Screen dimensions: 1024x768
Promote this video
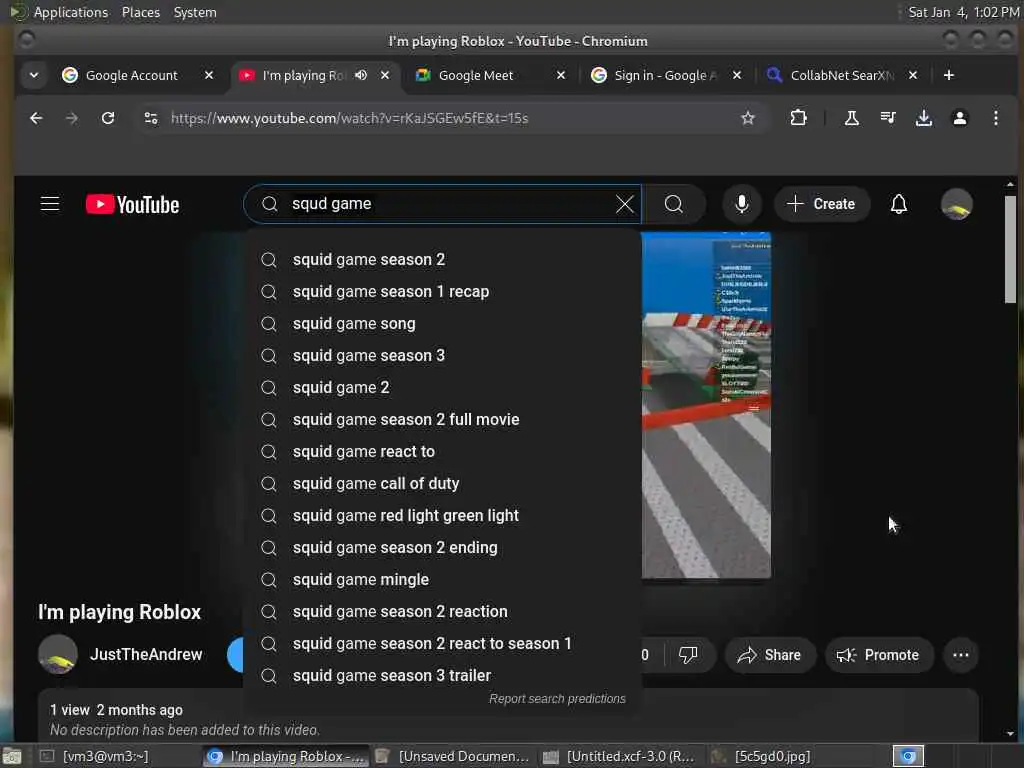click(879, 654)
